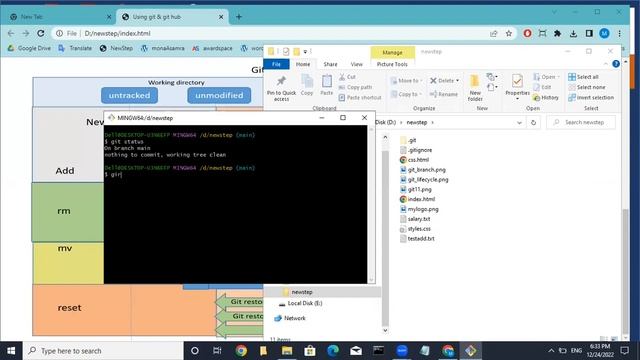The width and height of the screenshot is (640, 360).
Task: Click the Manage contextual tab
Action: coord(392,53)
